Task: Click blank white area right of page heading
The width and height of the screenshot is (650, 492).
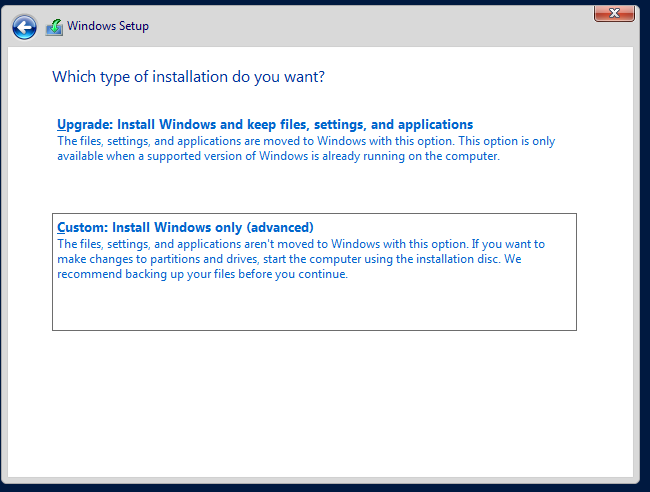Action: 480,76
